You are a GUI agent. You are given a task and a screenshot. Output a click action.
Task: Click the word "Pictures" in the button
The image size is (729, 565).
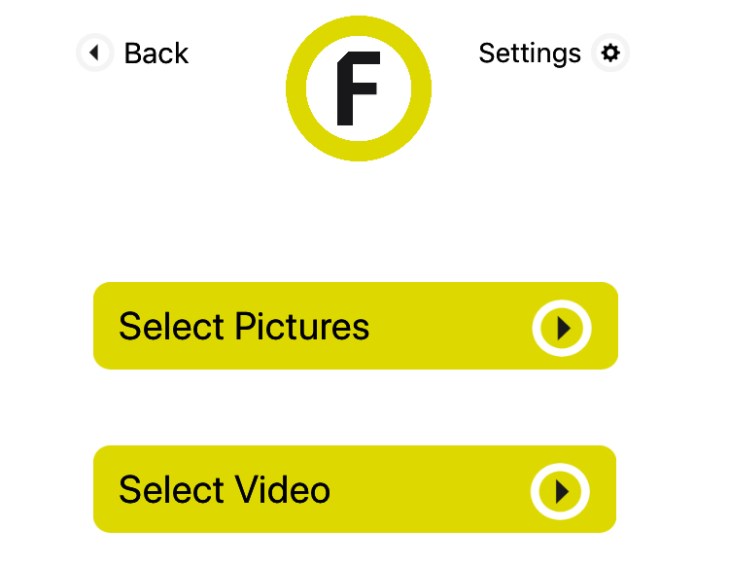pyautogui.click(x=302, y=327)
